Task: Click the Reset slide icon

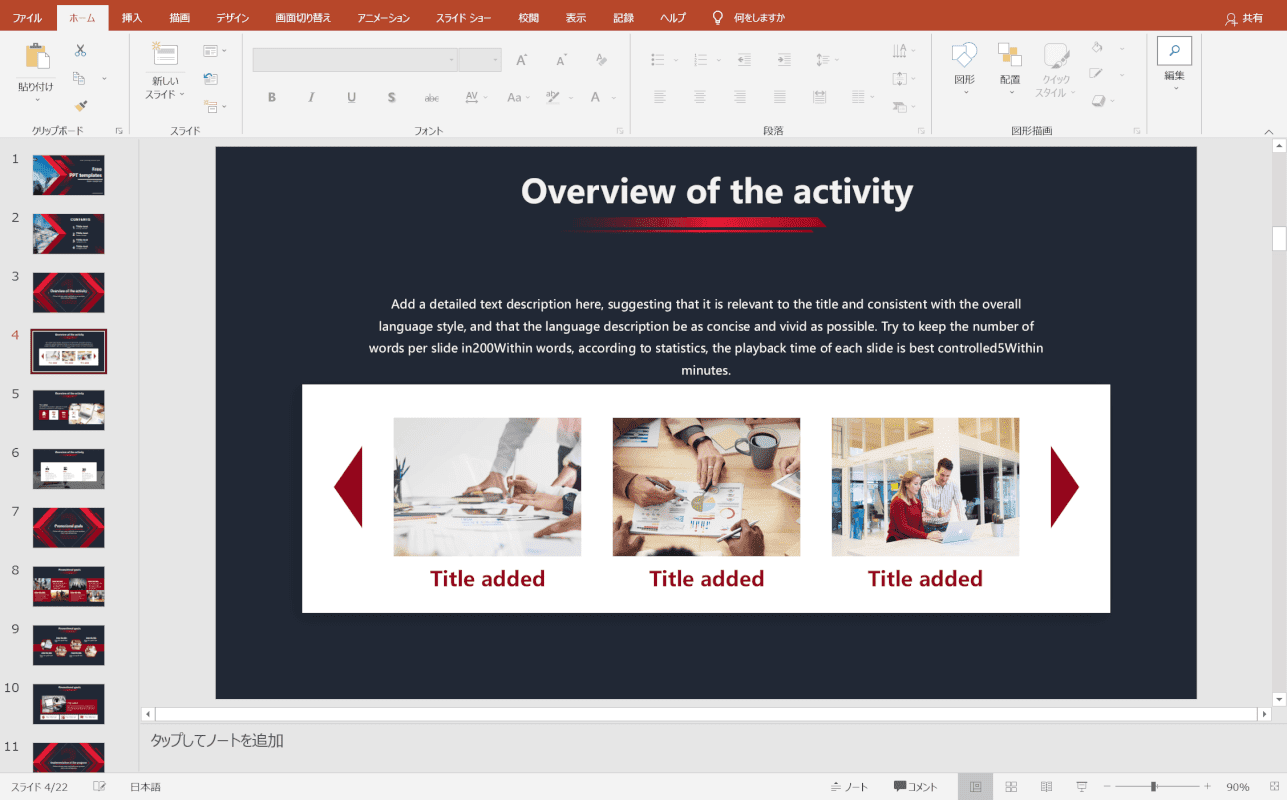Action: [210, 78]
